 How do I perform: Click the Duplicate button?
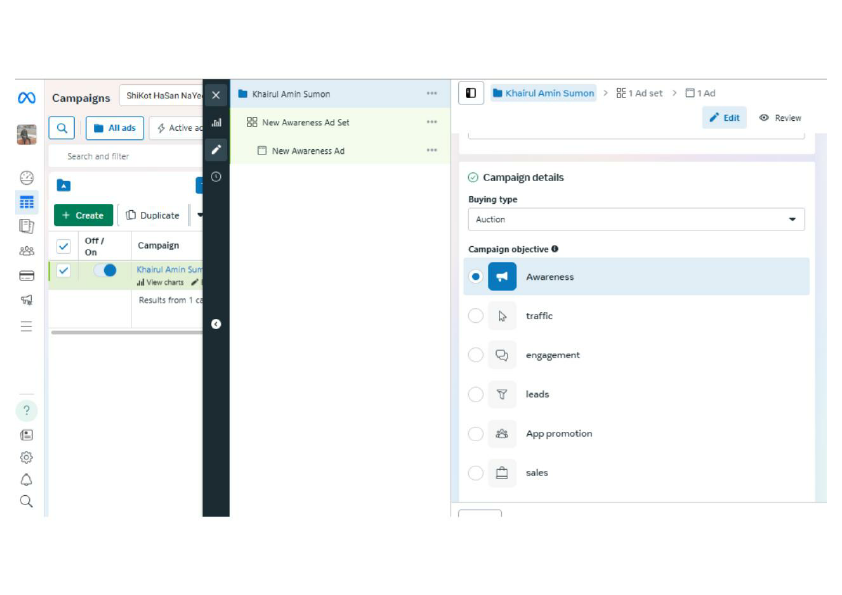(x=153, y=215)
